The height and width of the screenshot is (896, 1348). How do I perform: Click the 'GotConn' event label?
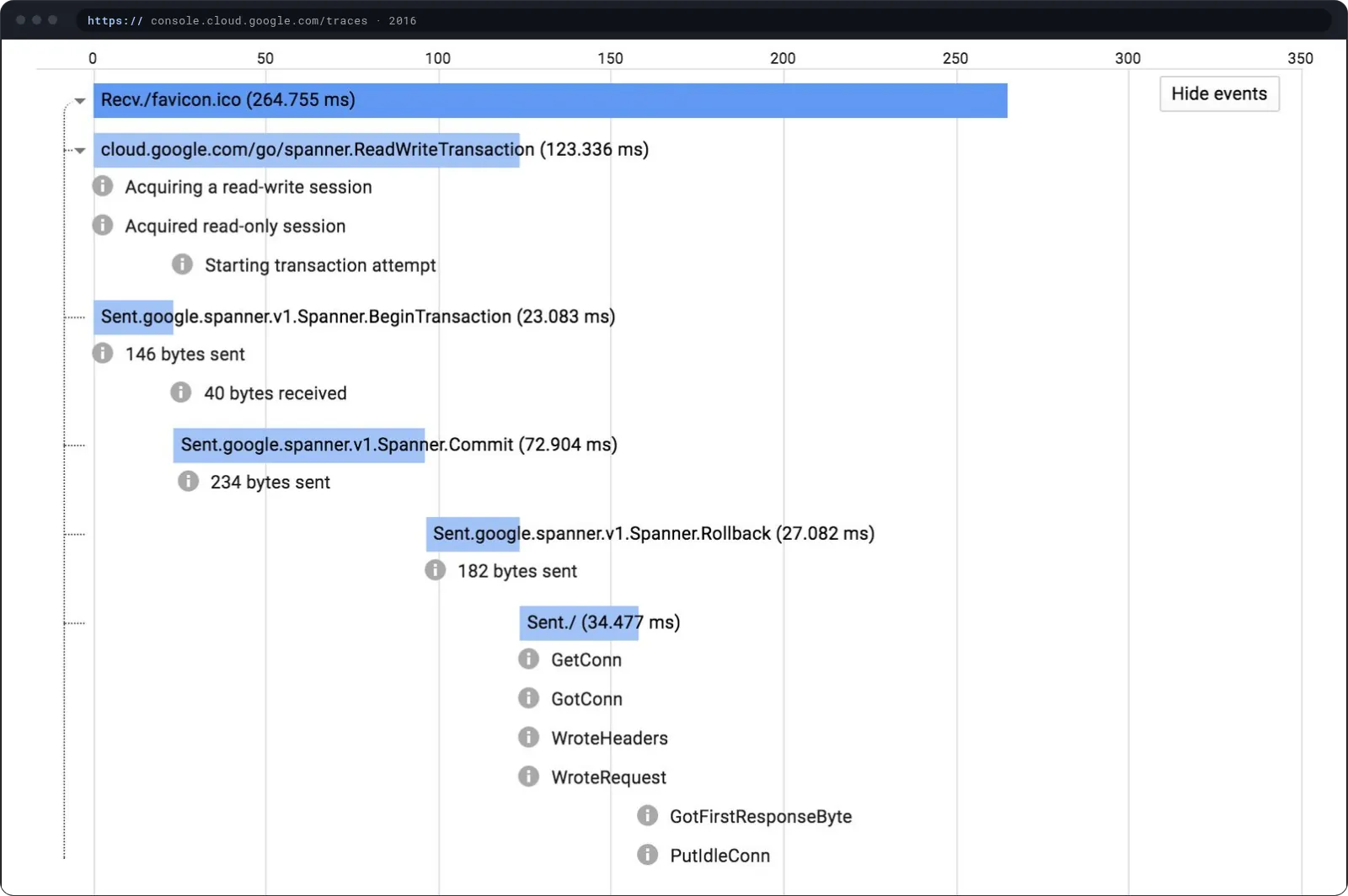[x=587, y=699]
